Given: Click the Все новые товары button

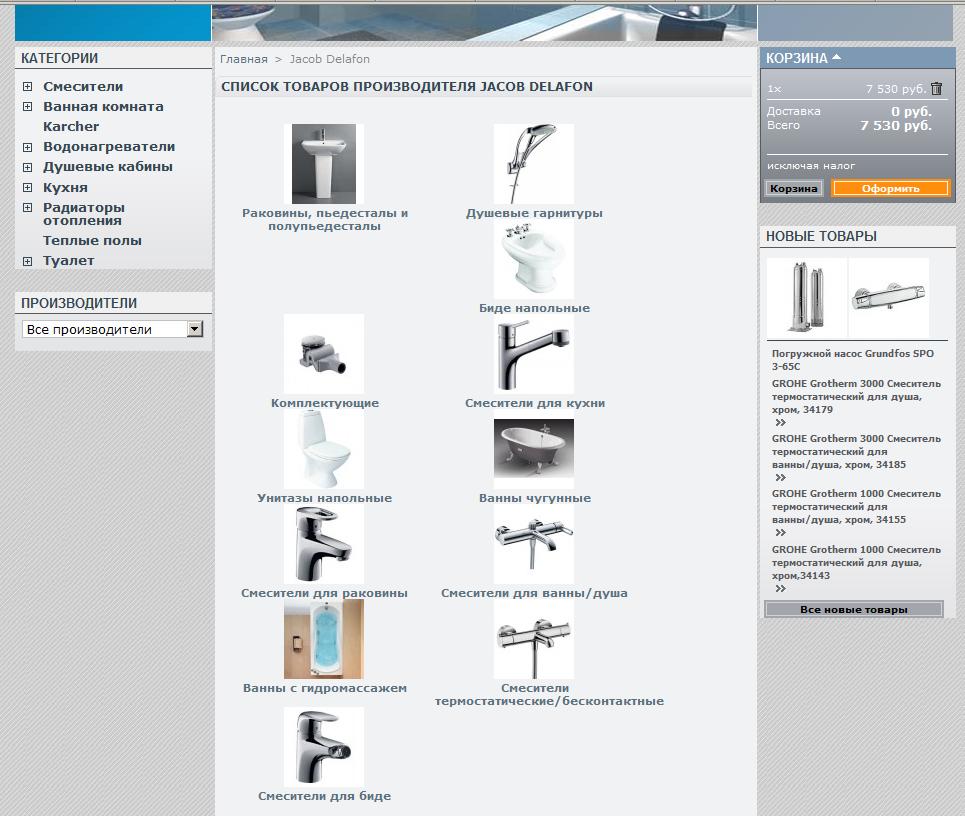Looking at the screenshot, I should click(854, 609).
